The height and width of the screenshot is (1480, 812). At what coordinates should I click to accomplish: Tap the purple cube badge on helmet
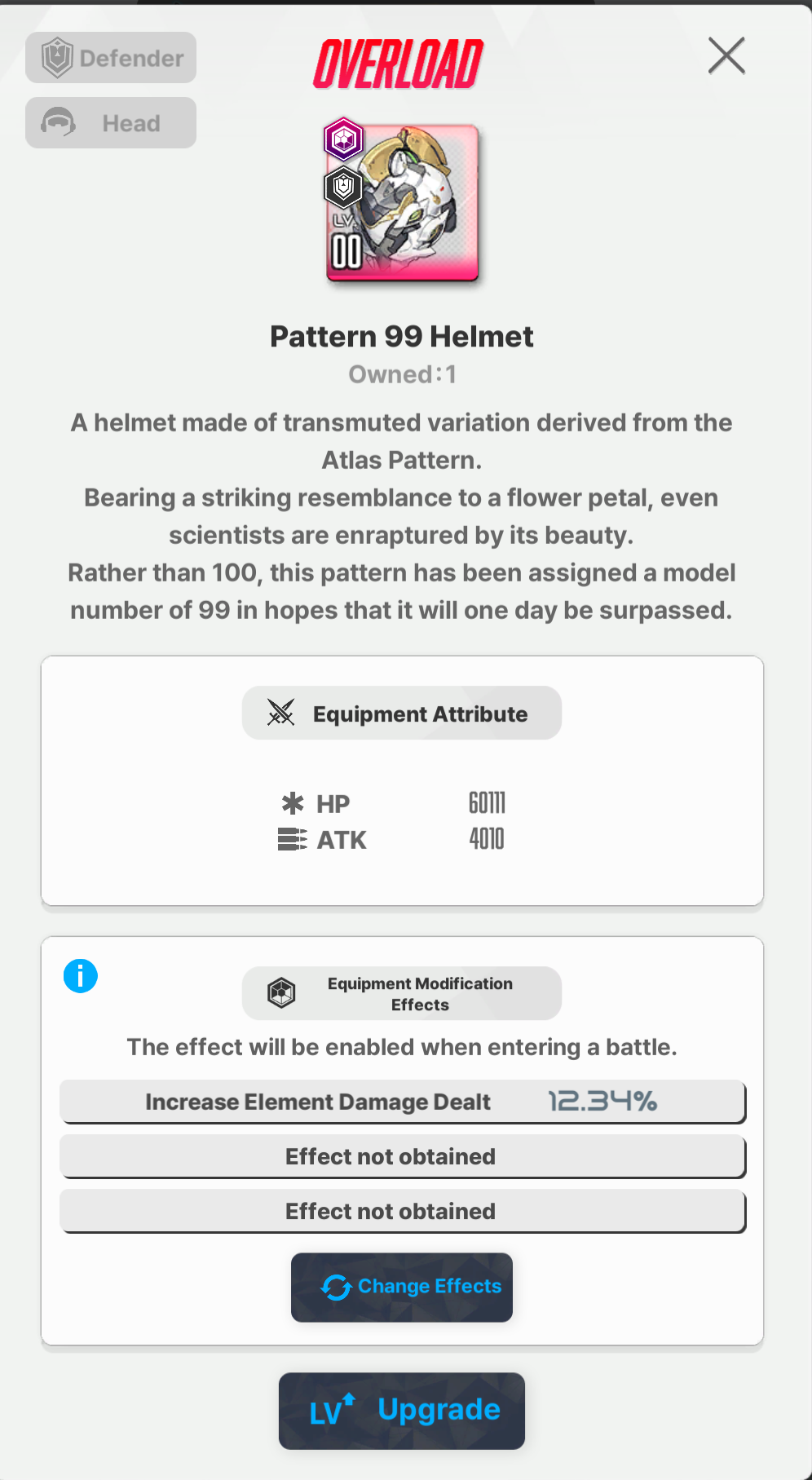[x=343, y=139]
